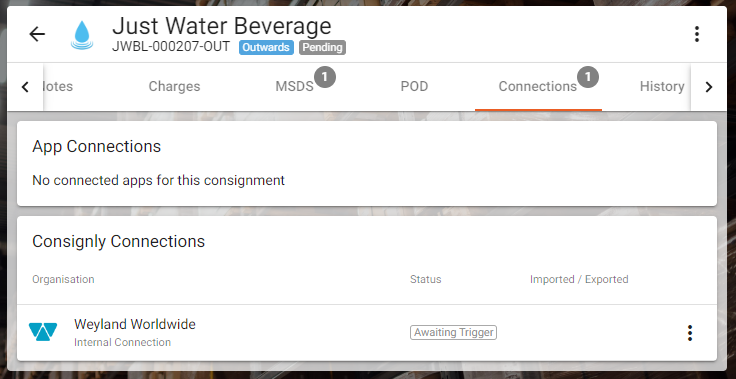Open the Connections tab
Viewport: 736px width, 379px height.
[x=538, y=86]
